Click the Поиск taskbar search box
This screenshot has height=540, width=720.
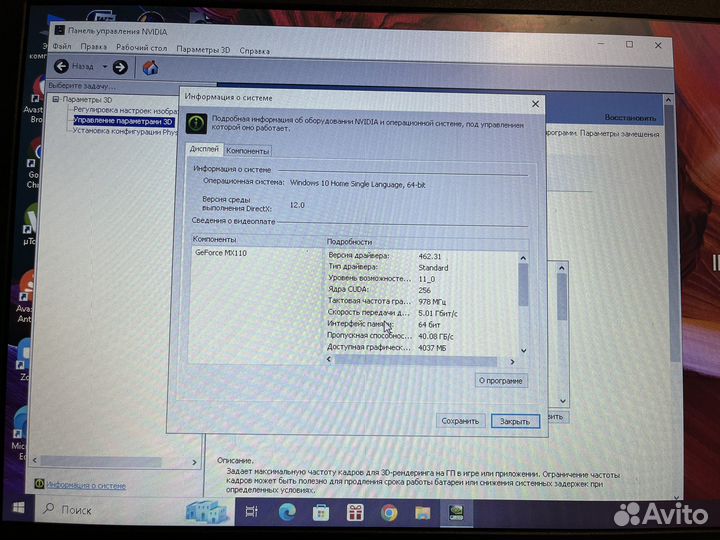[x=133, y=511]
